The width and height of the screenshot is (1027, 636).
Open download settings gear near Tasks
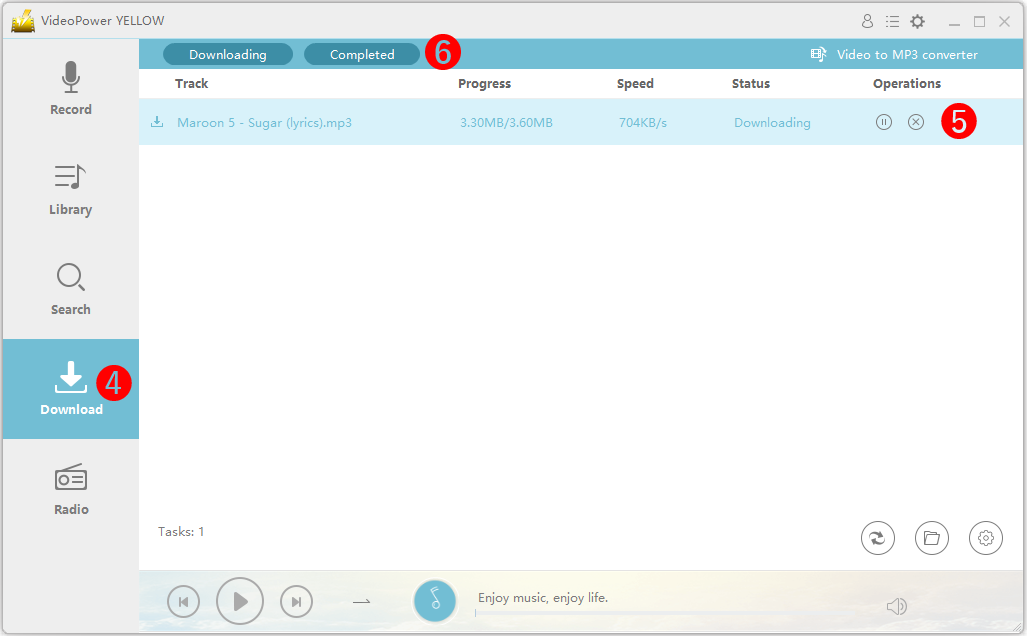986,538
